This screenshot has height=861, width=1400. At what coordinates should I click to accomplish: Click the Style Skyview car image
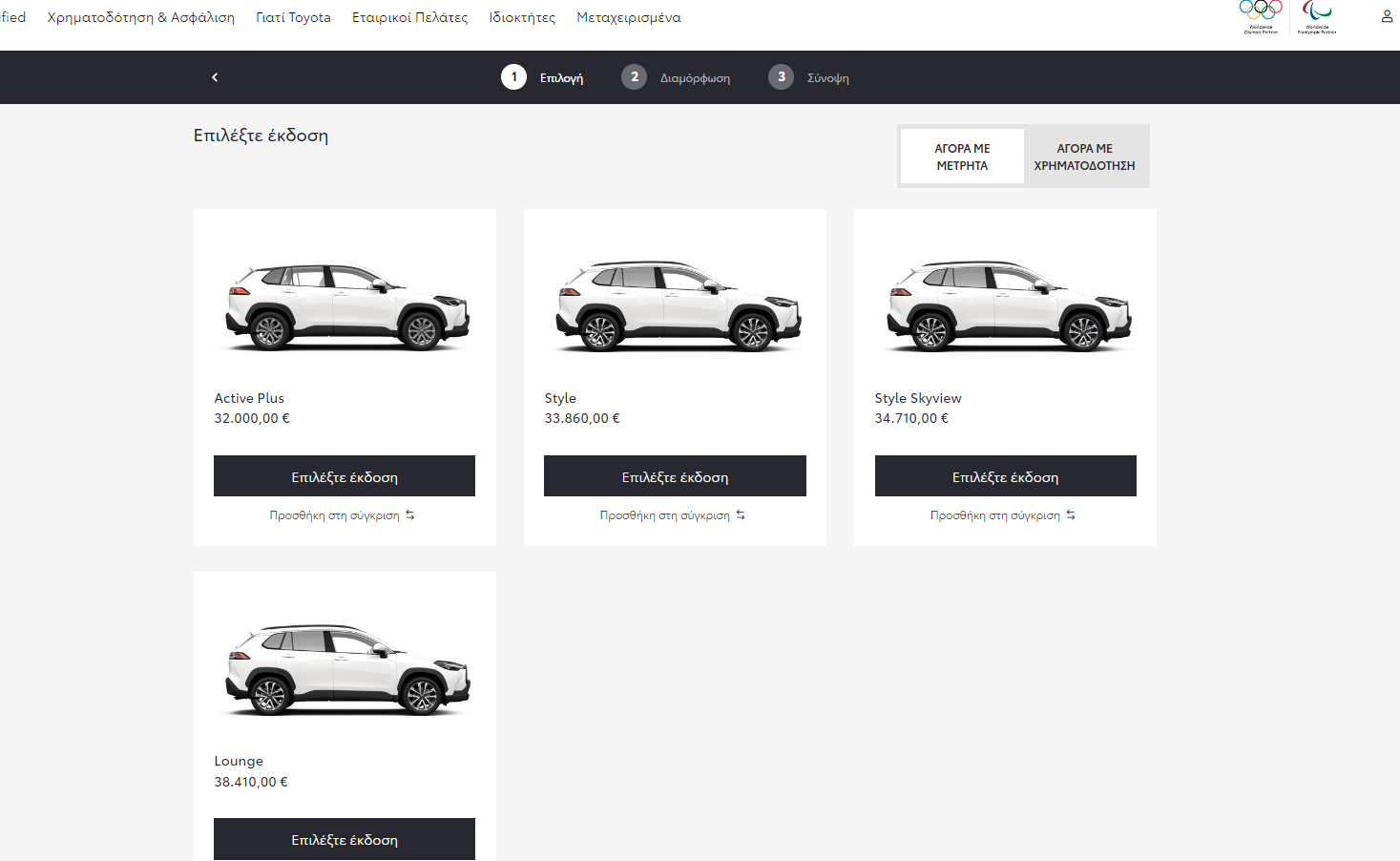tap(1009, 305)
